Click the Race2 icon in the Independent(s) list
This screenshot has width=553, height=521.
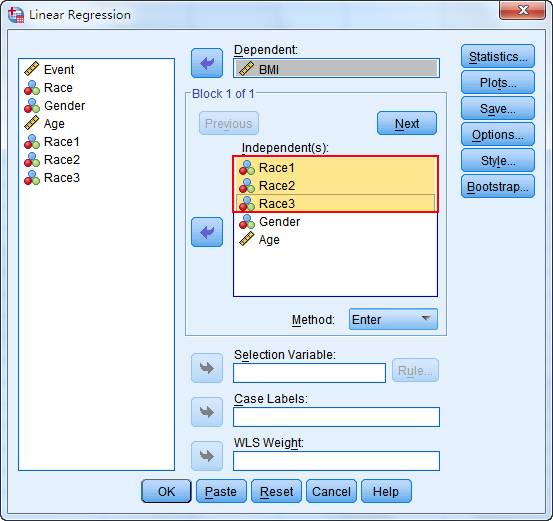tap(247, 186)
